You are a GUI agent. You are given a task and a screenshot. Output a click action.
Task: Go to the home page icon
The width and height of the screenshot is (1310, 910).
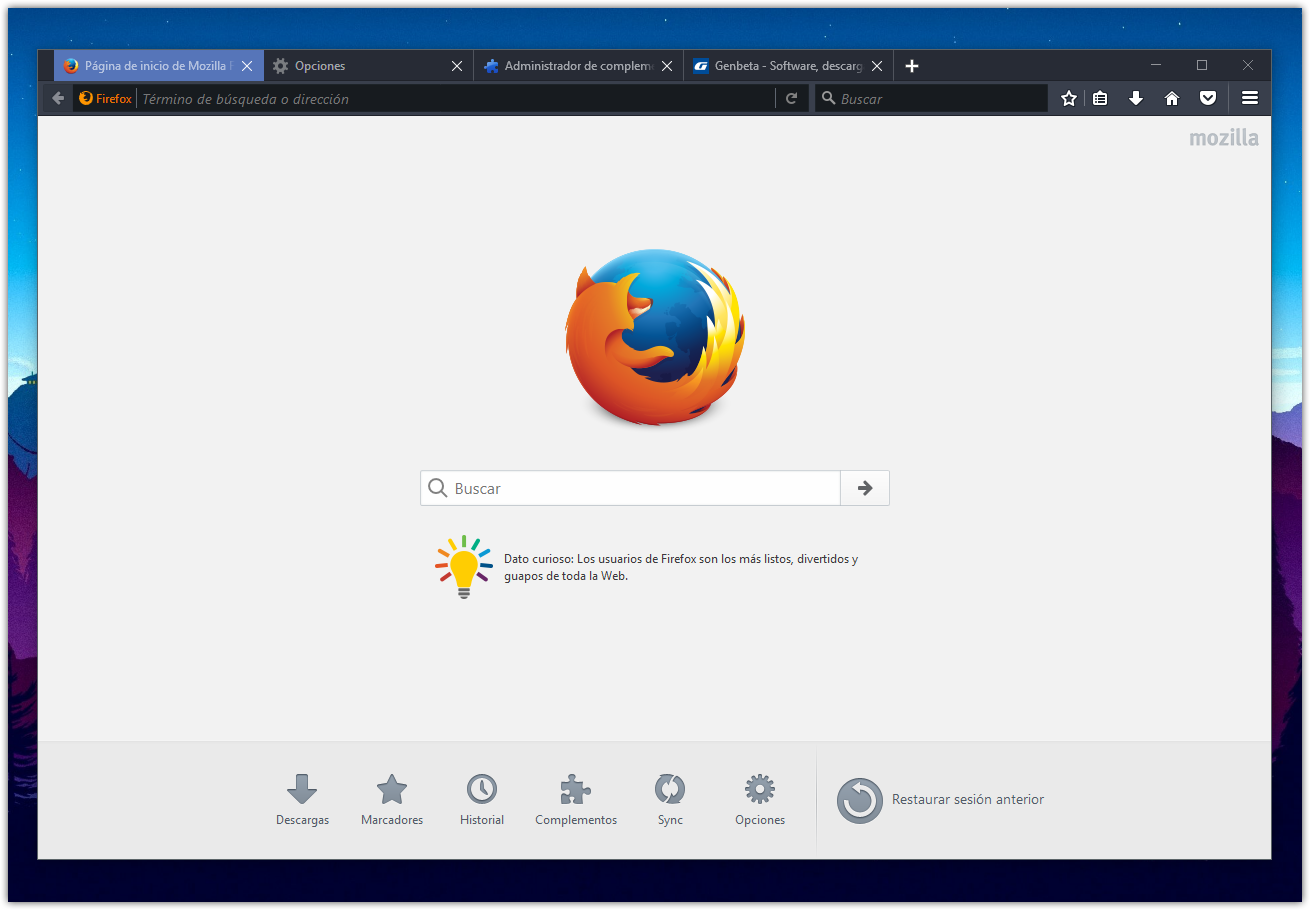[1171, 98]
